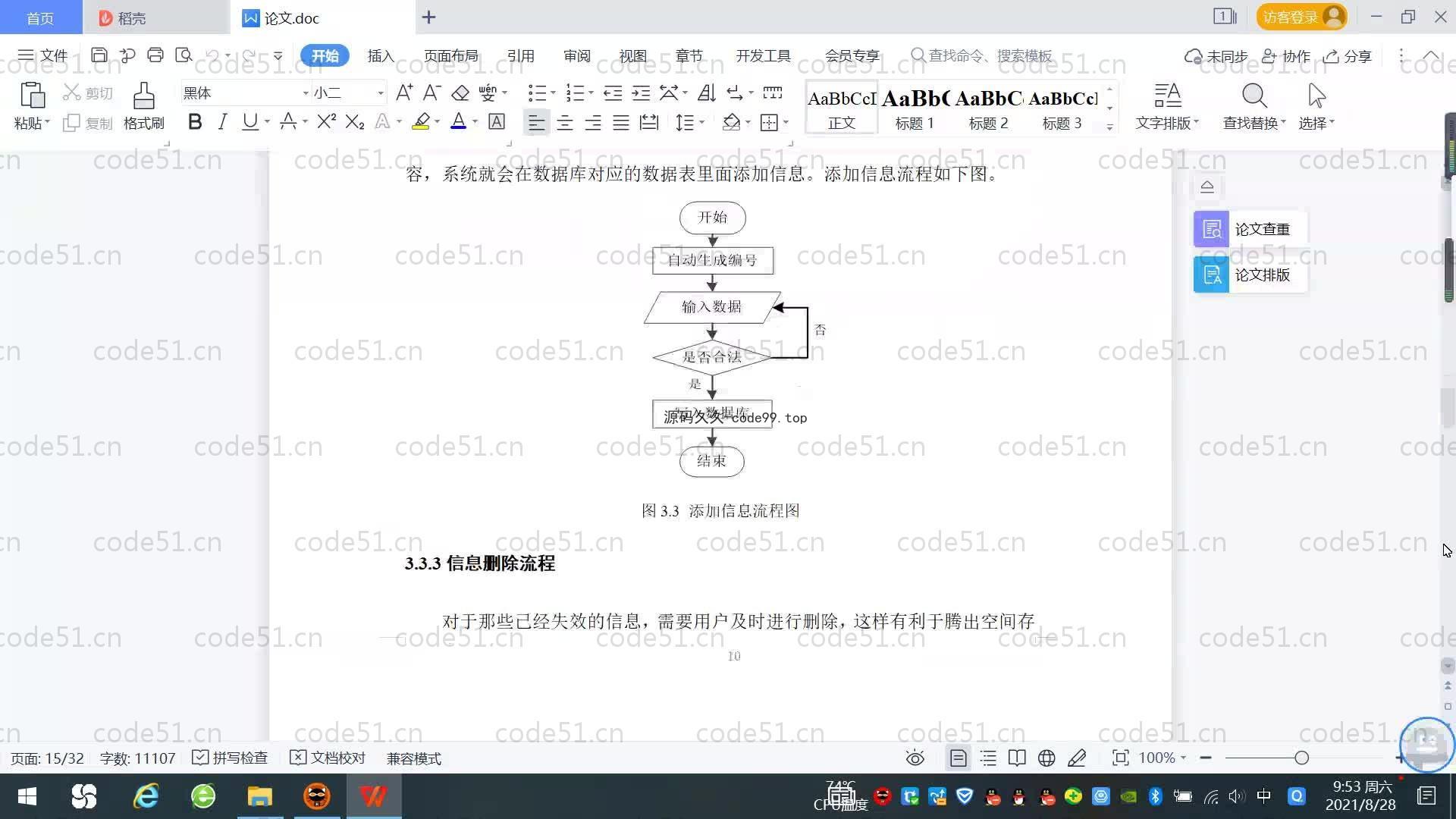Screen dimensions: 1456x819
Task: Open the 论文查重 side tool
Action: tap(1250, 229)
